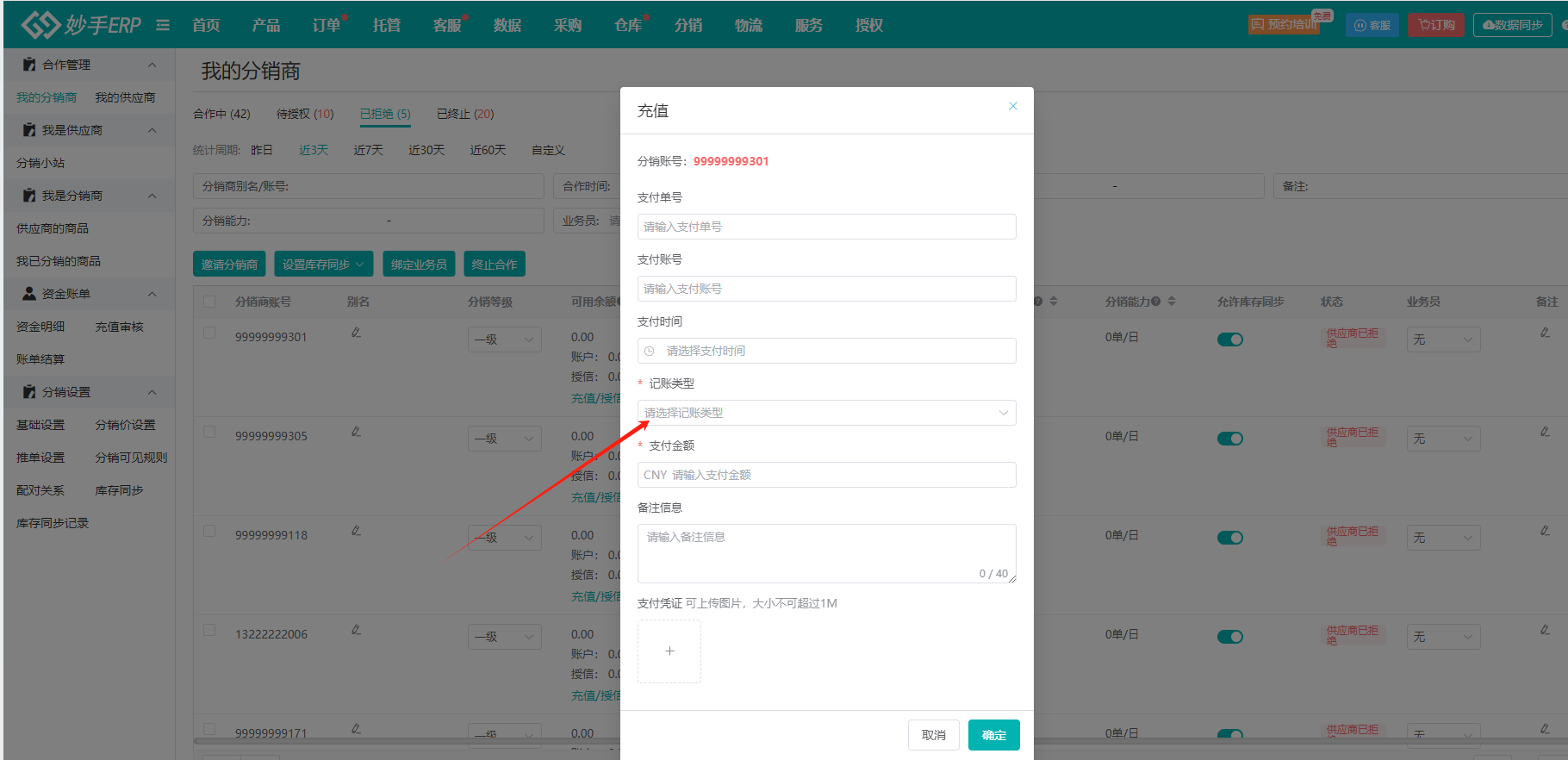Click the 资金账单 person icon
The width and height of the screenshot is (1568, 760).
pos(29,294)
